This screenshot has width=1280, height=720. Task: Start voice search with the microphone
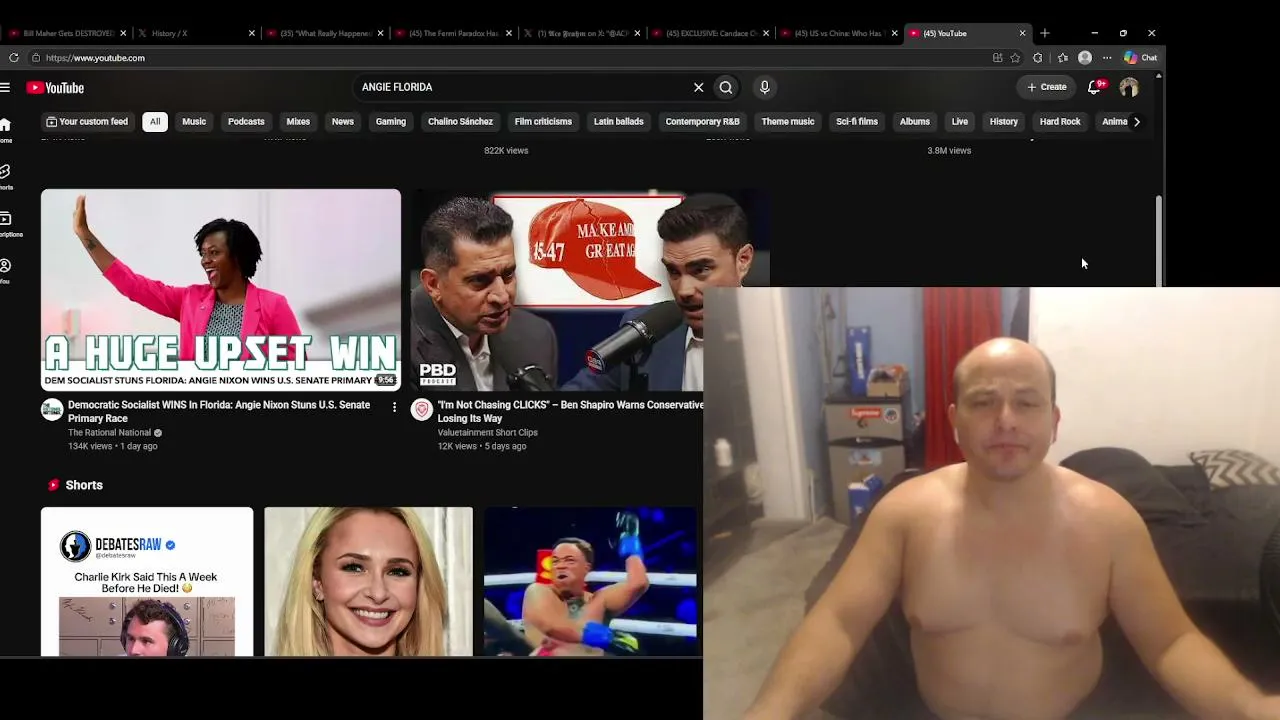coord(765,87)
